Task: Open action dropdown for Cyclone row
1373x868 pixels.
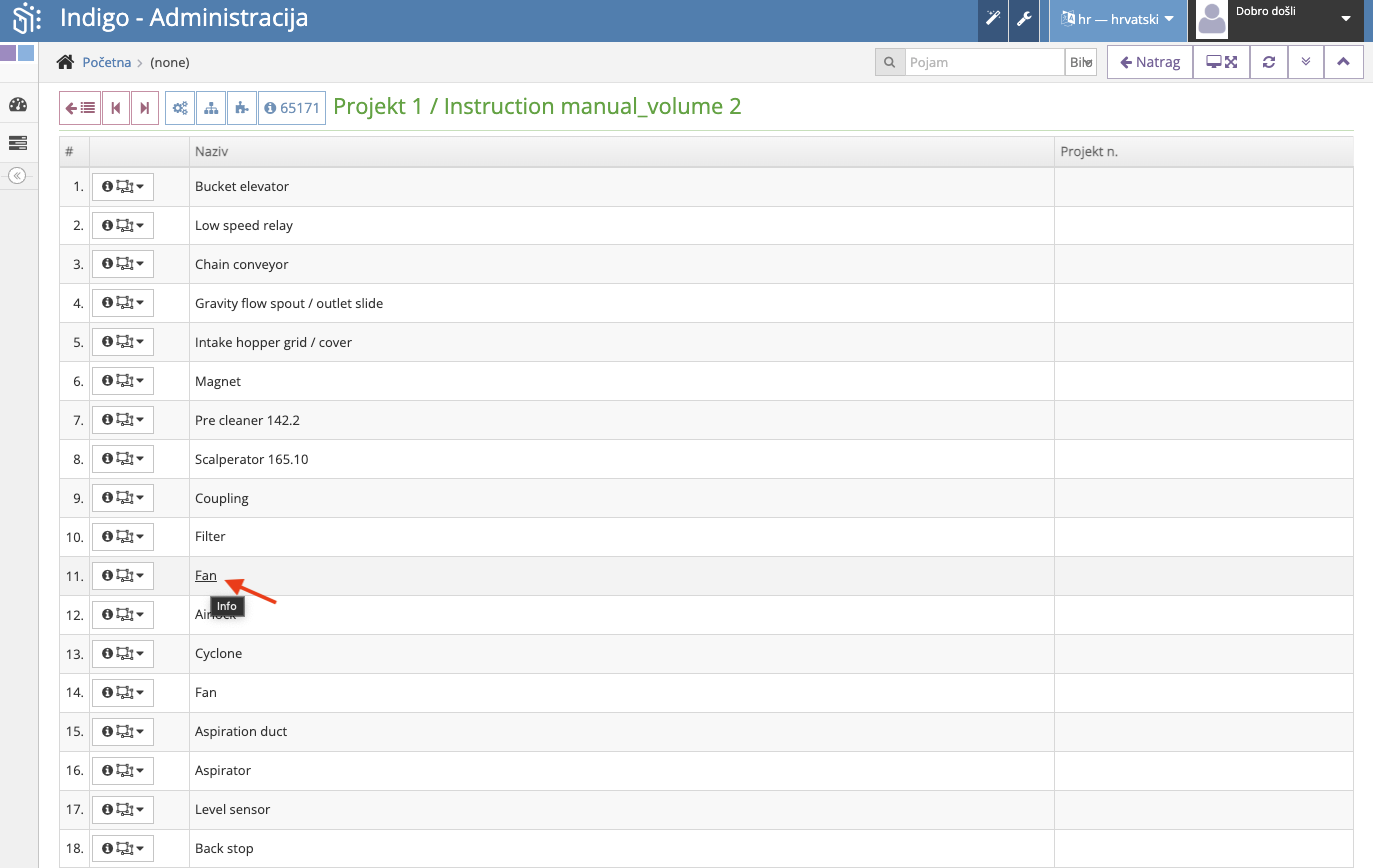Action: [123, 653]
